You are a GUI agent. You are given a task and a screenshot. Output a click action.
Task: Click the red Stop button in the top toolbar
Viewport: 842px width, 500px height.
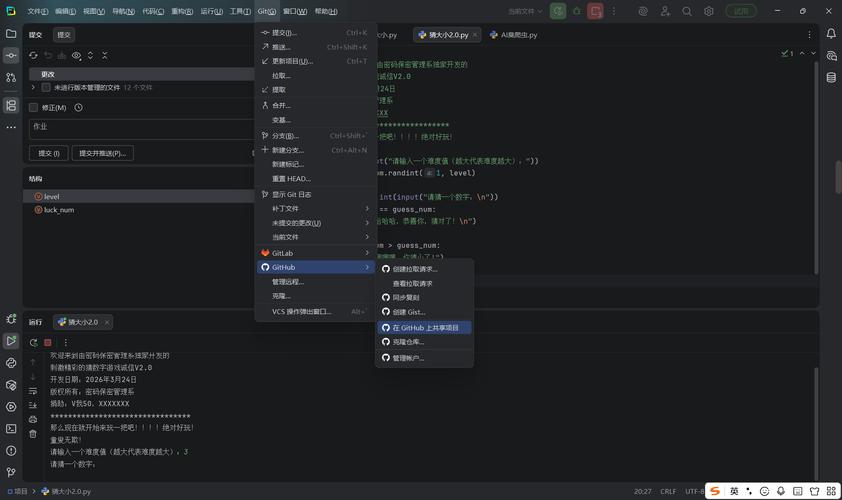point(595,11)
